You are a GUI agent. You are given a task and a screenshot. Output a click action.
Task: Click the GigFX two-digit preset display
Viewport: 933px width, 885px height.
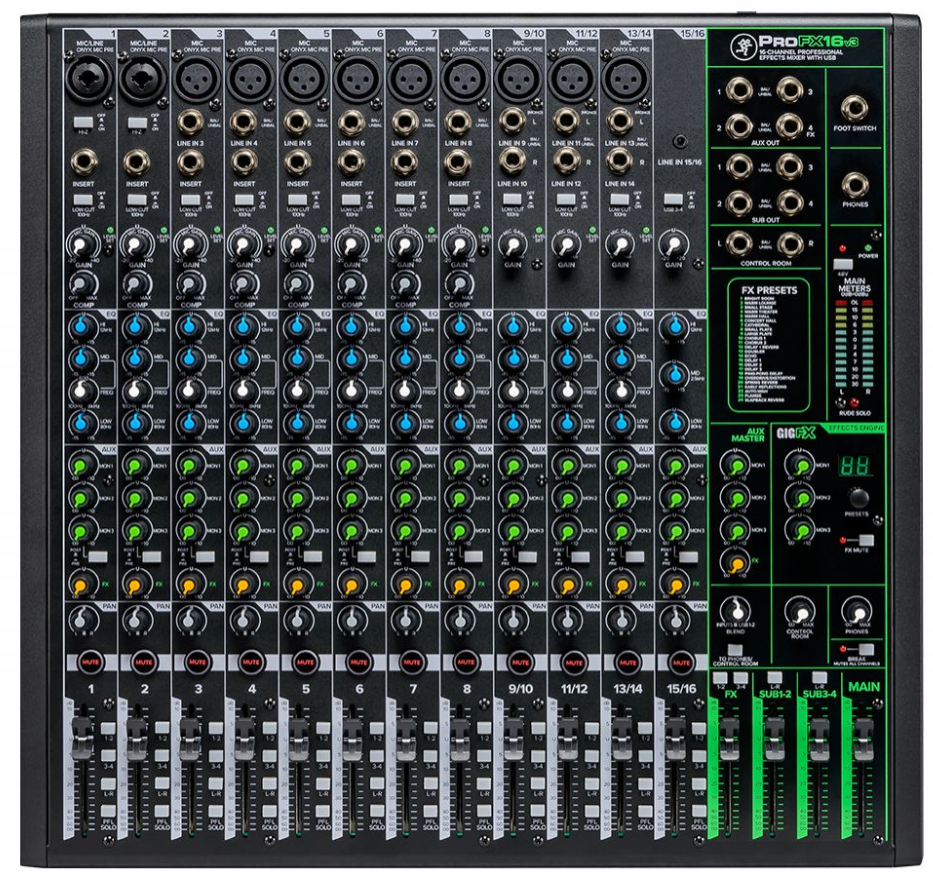pos(854,465)
